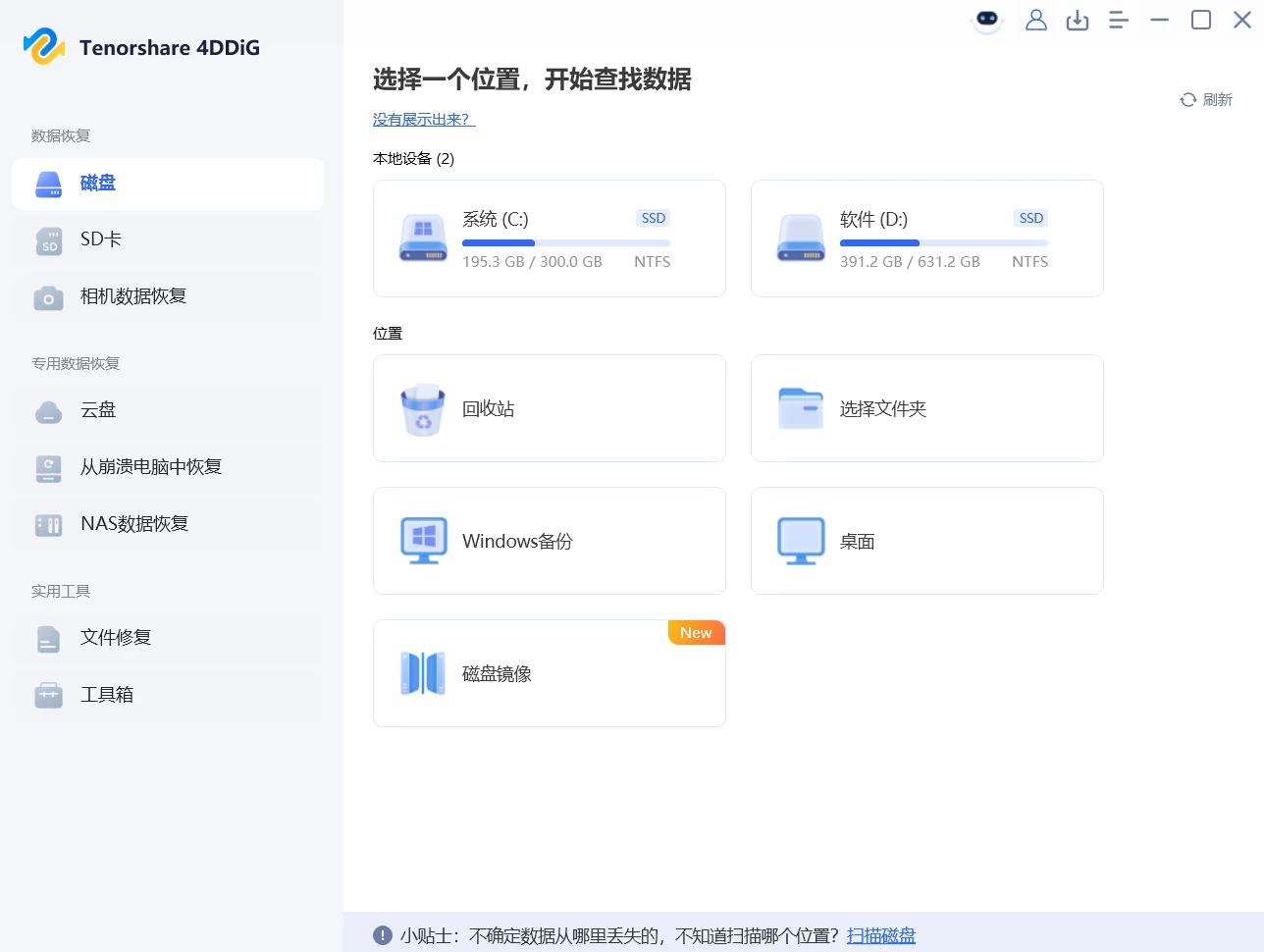Image resolution: width=1264 pixels, height=952 pixels.
Task: Choose the 选择文件夹 location
Action: point(927,408)
